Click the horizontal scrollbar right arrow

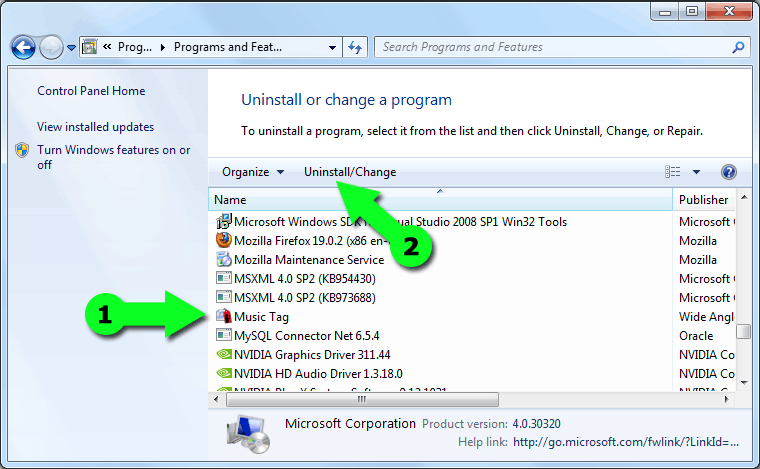tap(726, 400)
